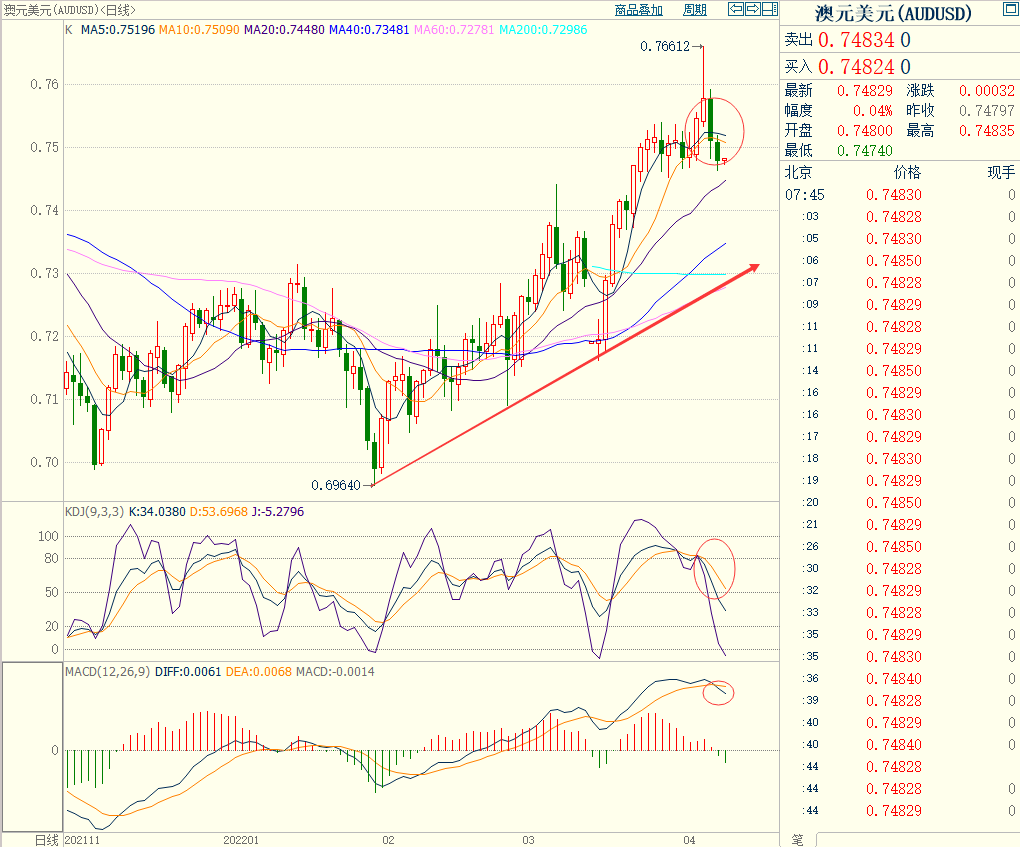Viewport: 1020px width, 847px height.
Task: Select the :14 tick row
Action: tap(900, 370)
